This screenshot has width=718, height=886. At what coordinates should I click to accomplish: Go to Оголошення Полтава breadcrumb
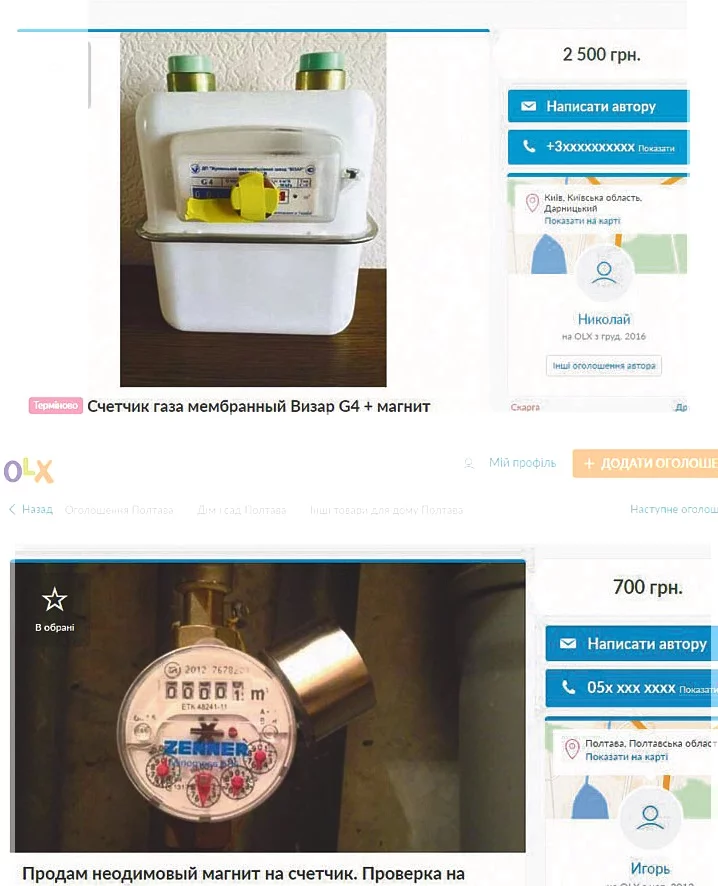pos(119,510)
